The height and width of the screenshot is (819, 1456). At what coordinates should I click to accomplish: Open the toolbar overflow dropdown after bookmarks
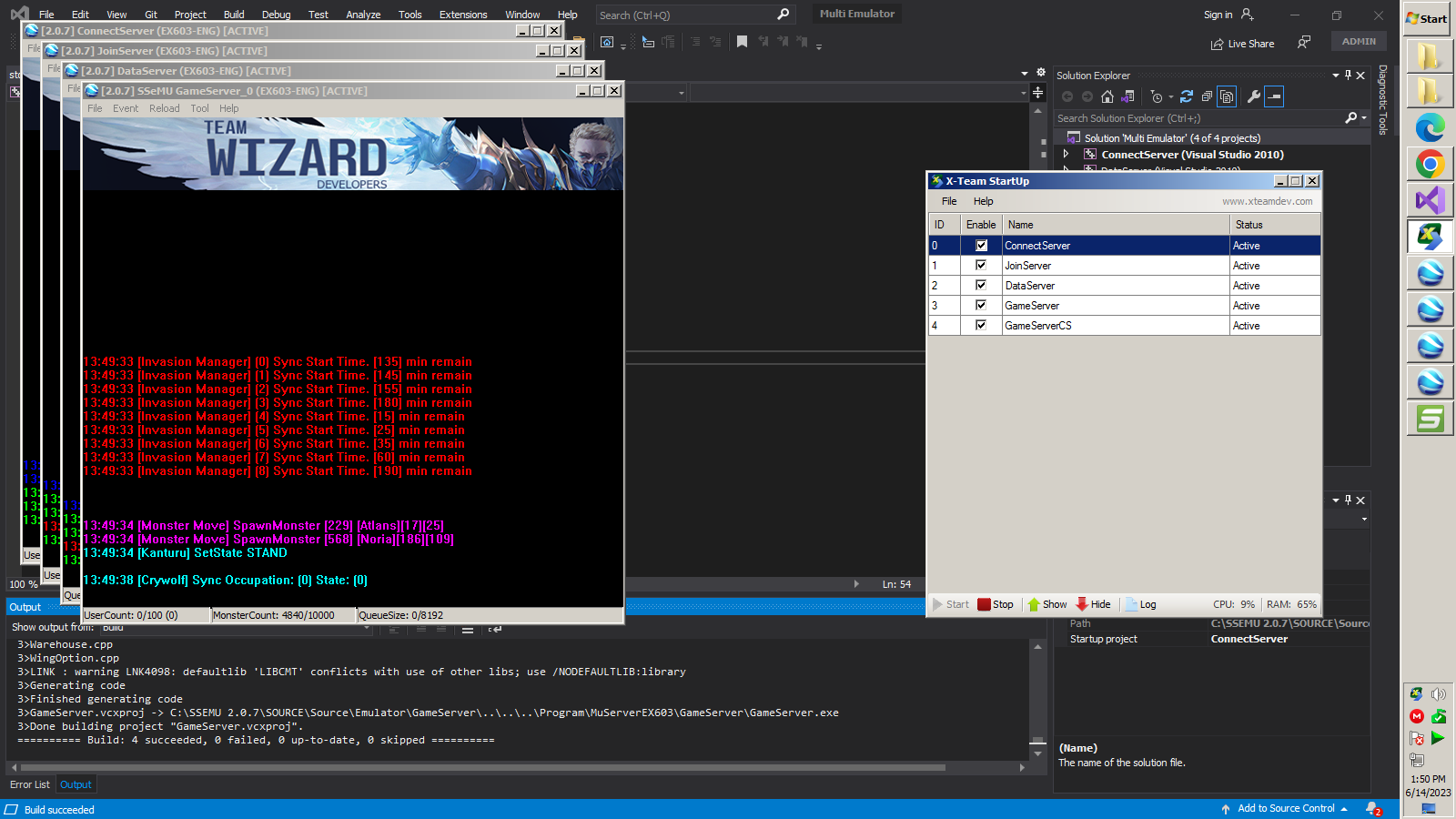pos(819,45)
